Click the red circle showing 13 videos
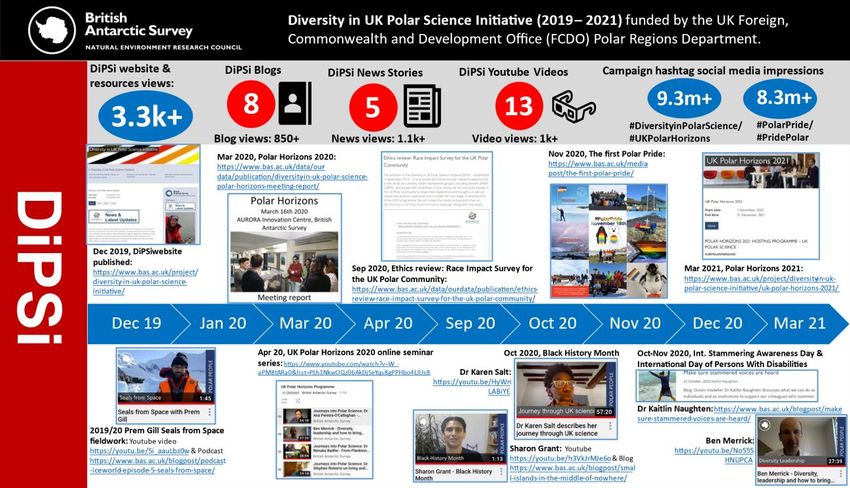850x488 pixels. tap(519, 106)
